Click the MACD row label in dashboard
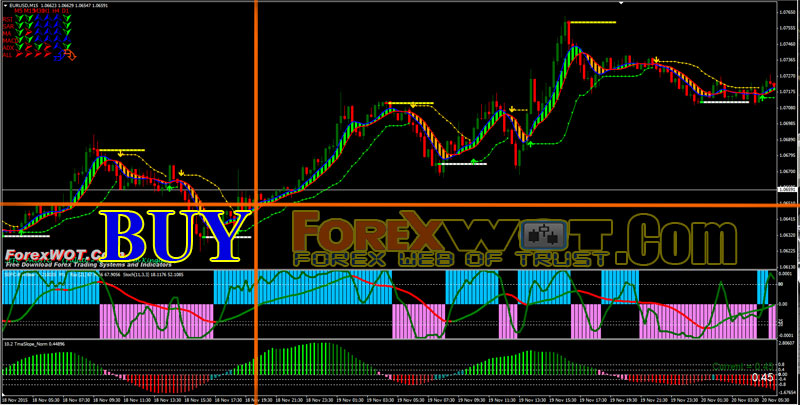 point(10,40)
